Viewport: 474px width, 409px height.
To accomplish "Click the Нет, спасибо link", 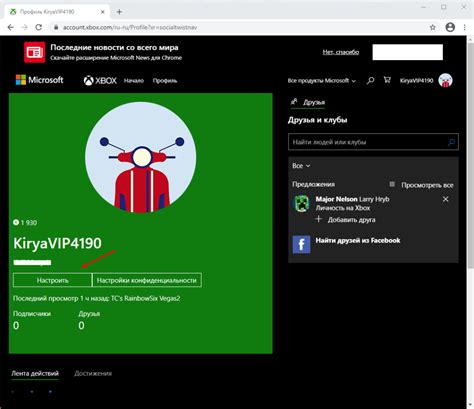I will pos(341,52).
